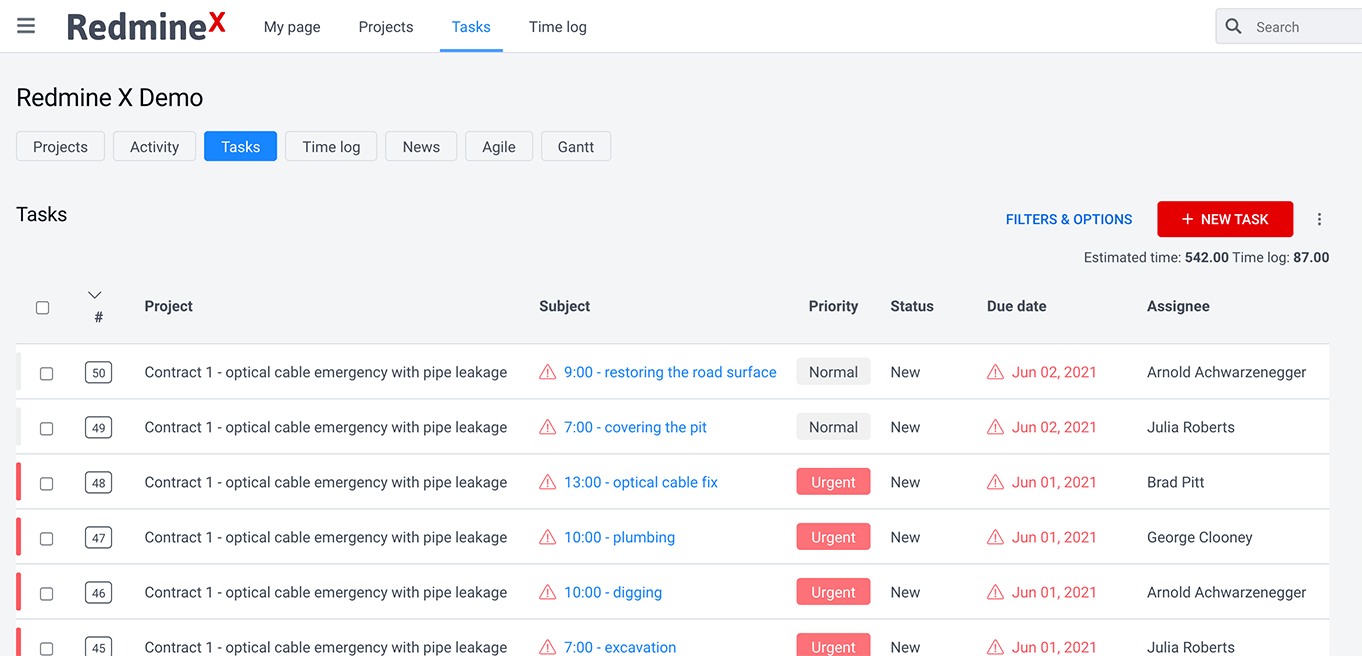Open task 13:00 - optical cable fix
Screen dimensions: 1362x656
tap(641, 482)
